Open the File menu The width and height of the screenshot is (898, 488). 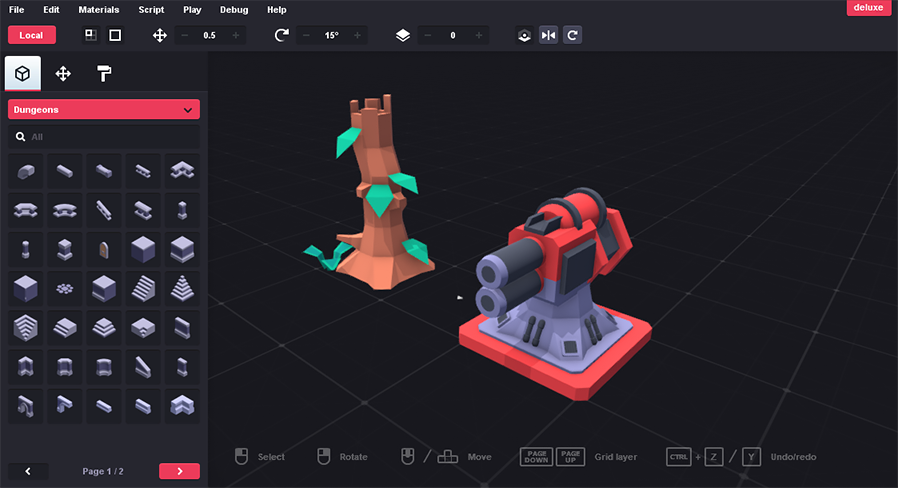coord(17,10)
